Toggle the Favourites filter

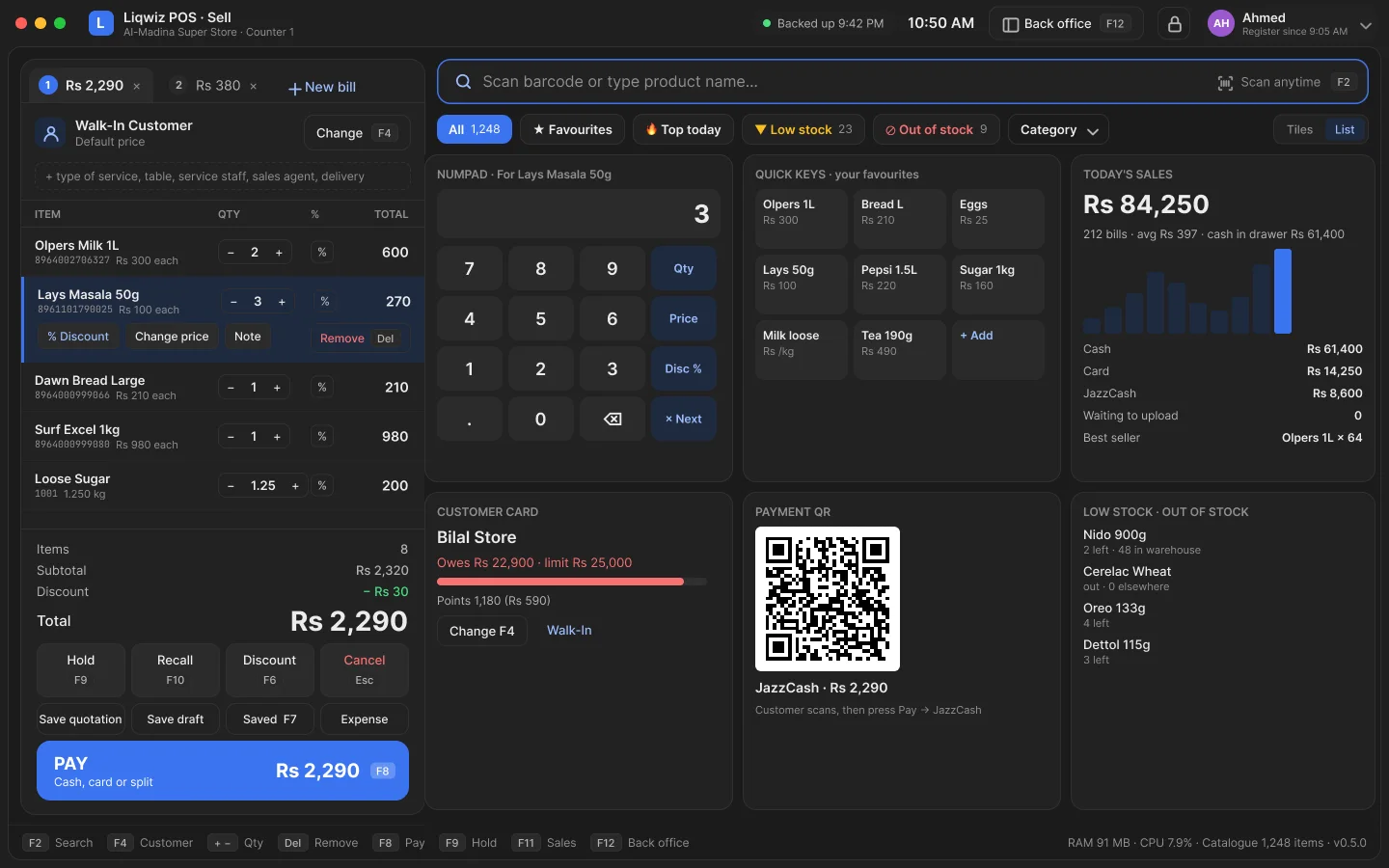(573, 130)
